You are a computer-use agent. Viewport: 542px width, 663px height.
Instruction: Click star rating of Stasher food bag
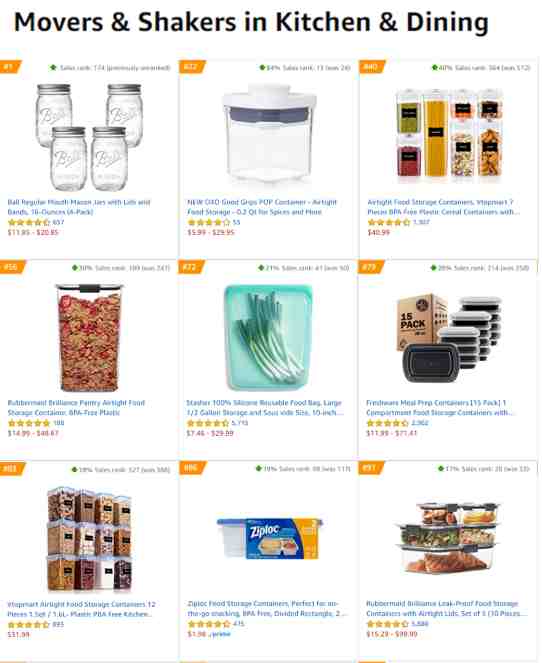pos(208,423)
